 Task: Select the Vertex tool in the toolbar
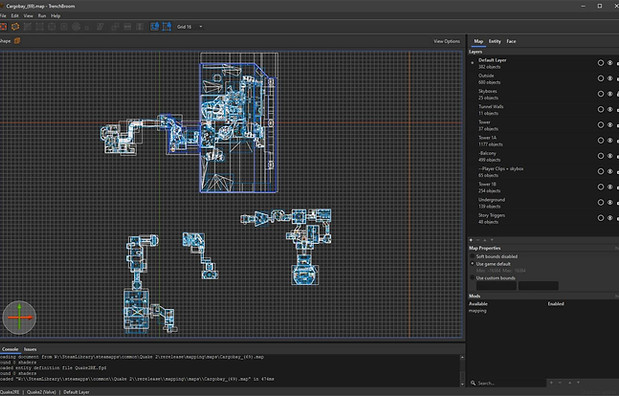[39, 26]
